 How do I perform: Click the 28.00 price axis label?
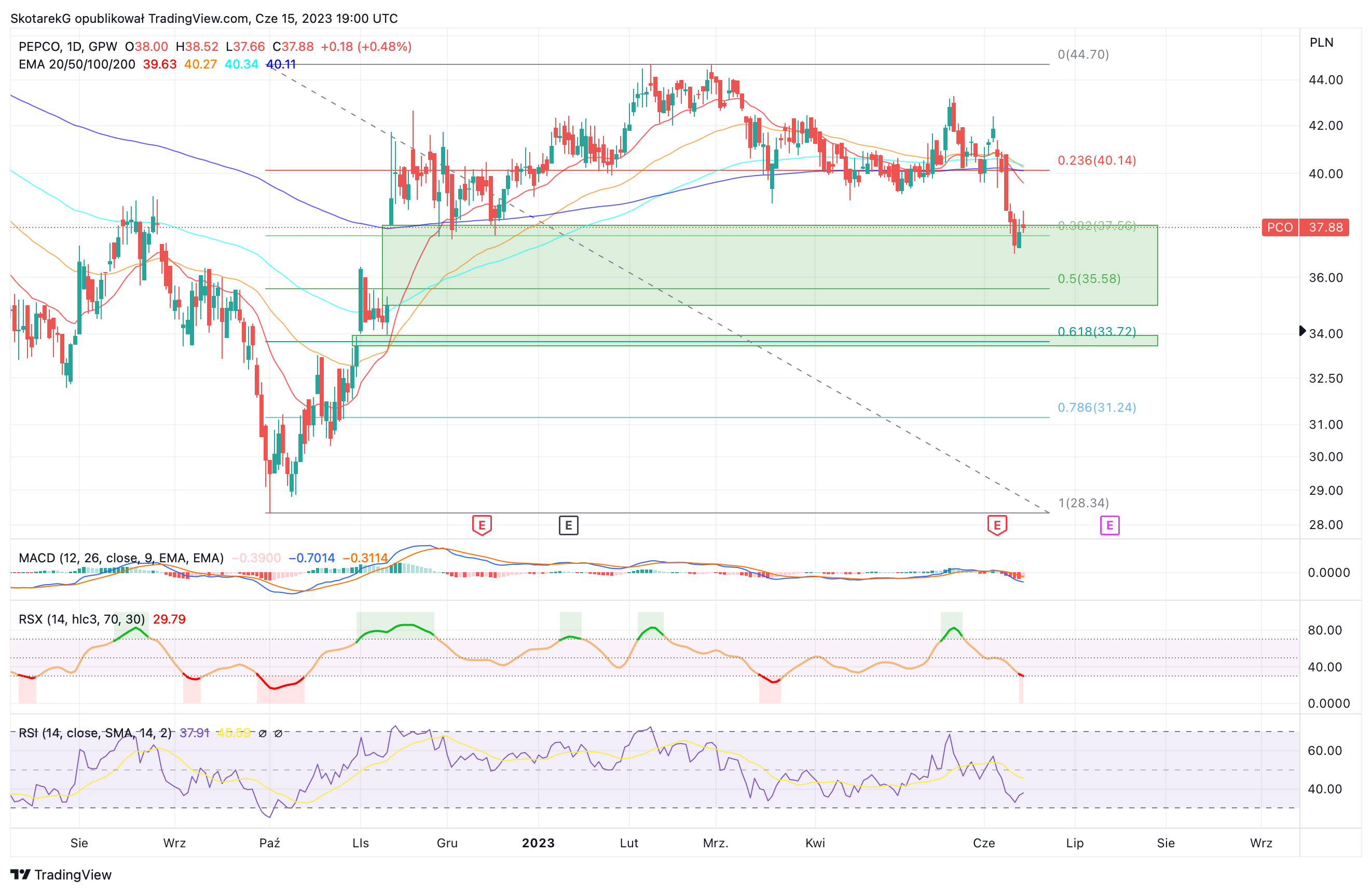click(x=1326, y=524)
